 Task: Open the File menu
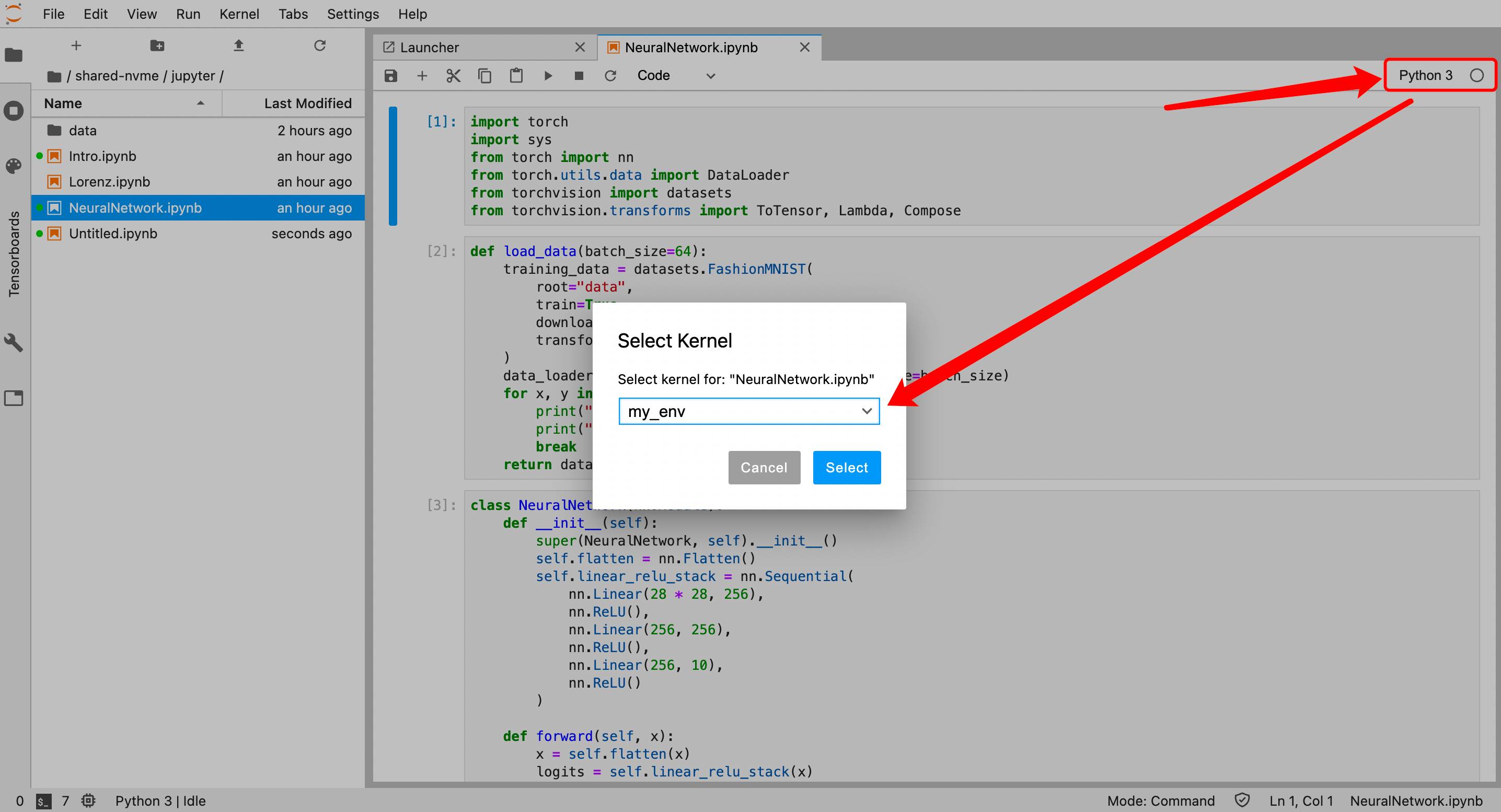54,14
